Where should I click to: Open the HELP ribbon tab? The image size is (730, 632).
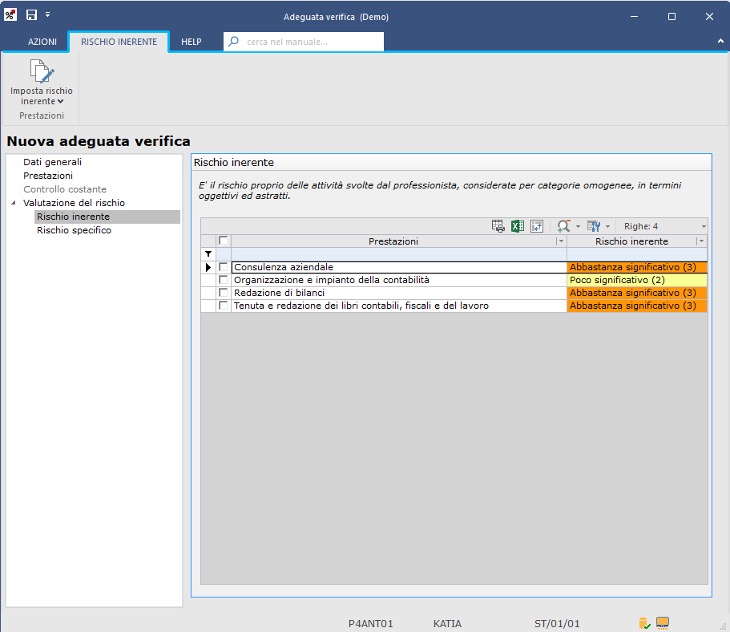[x=191, y=42]
